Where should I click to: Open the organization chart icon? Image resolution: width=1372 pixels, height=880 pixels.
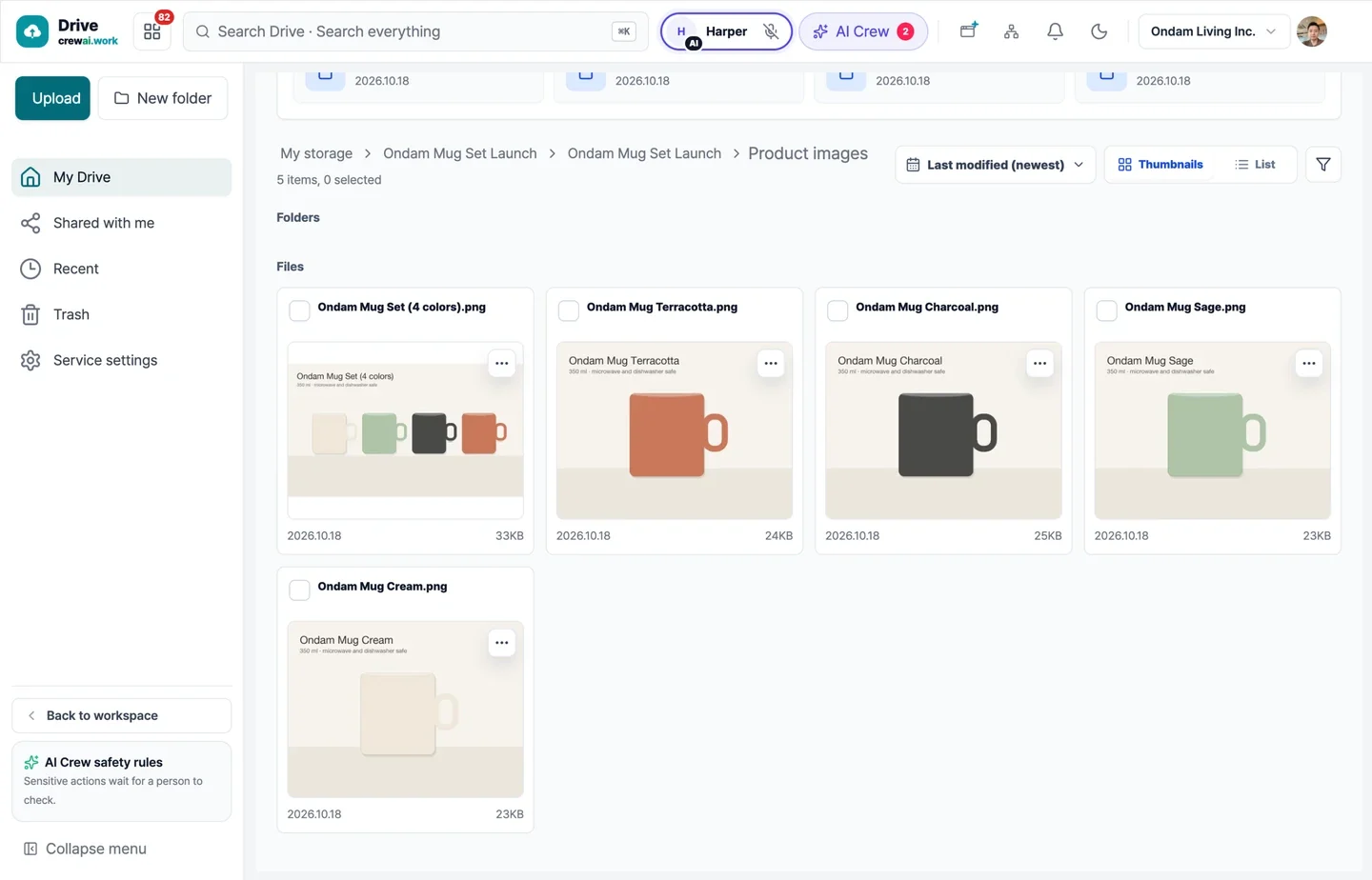[x=1011, y=31]
